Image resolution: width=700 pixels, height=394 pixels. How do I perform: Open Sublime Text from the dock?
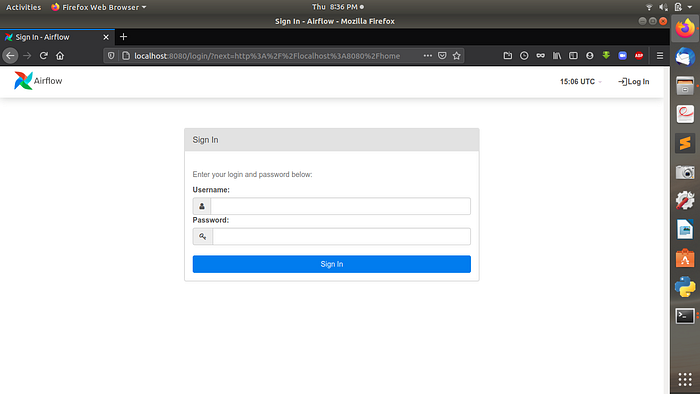pos(685,143)
